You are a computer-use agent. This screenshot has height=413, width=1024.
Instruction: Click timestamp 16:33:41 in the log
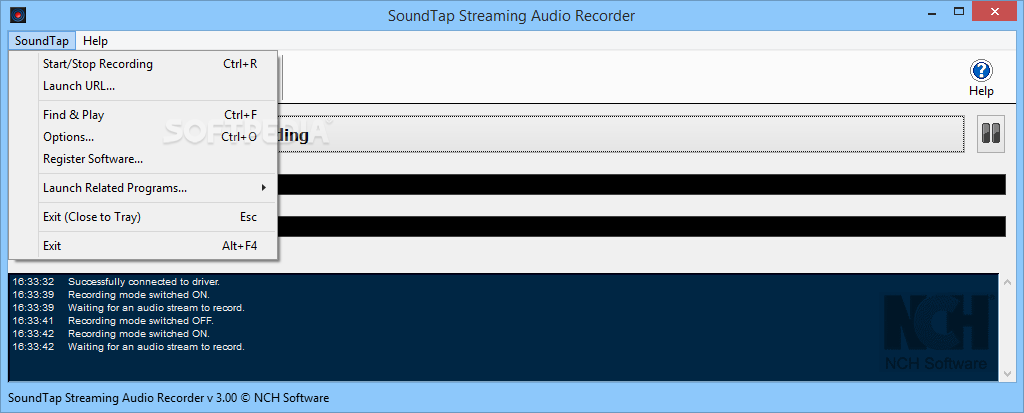click(x=33, y=321)
